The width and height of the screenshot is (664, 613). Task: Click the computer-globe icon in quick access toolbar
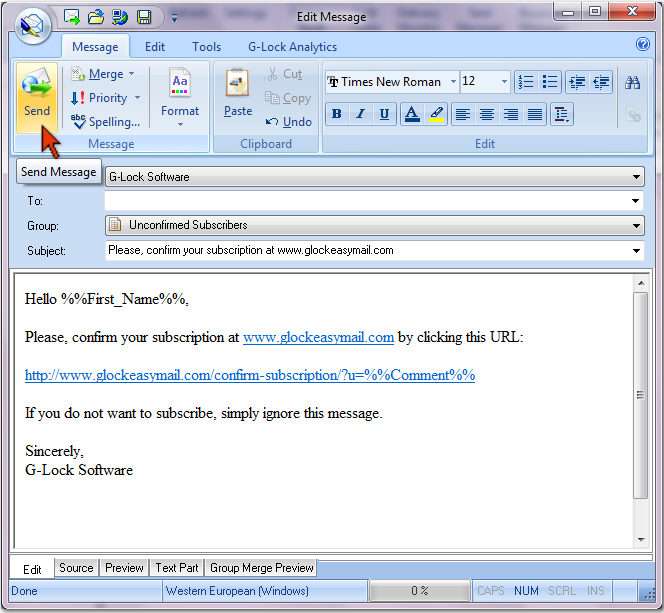120,17
